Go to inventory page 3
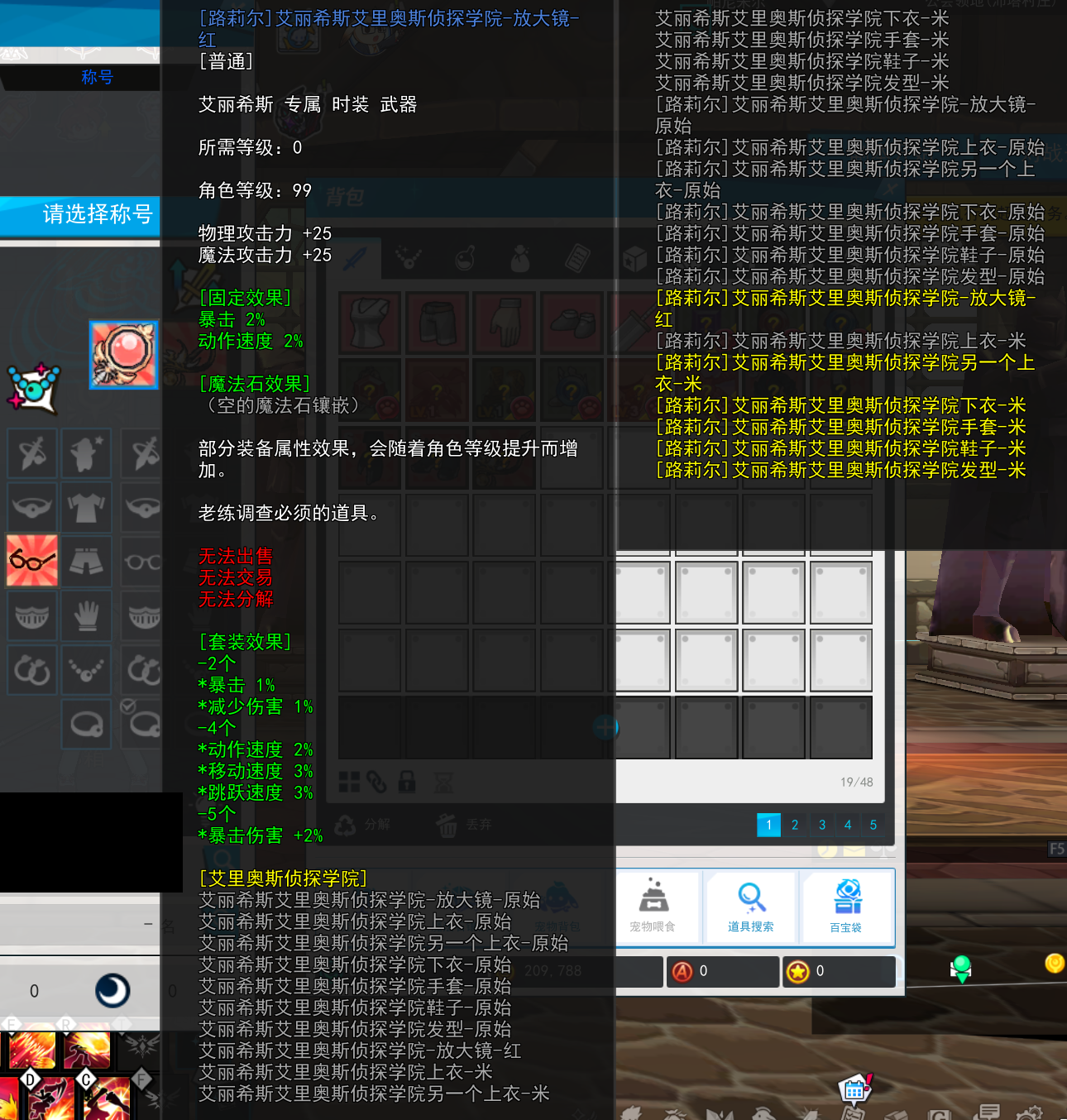 pos(822,825)
